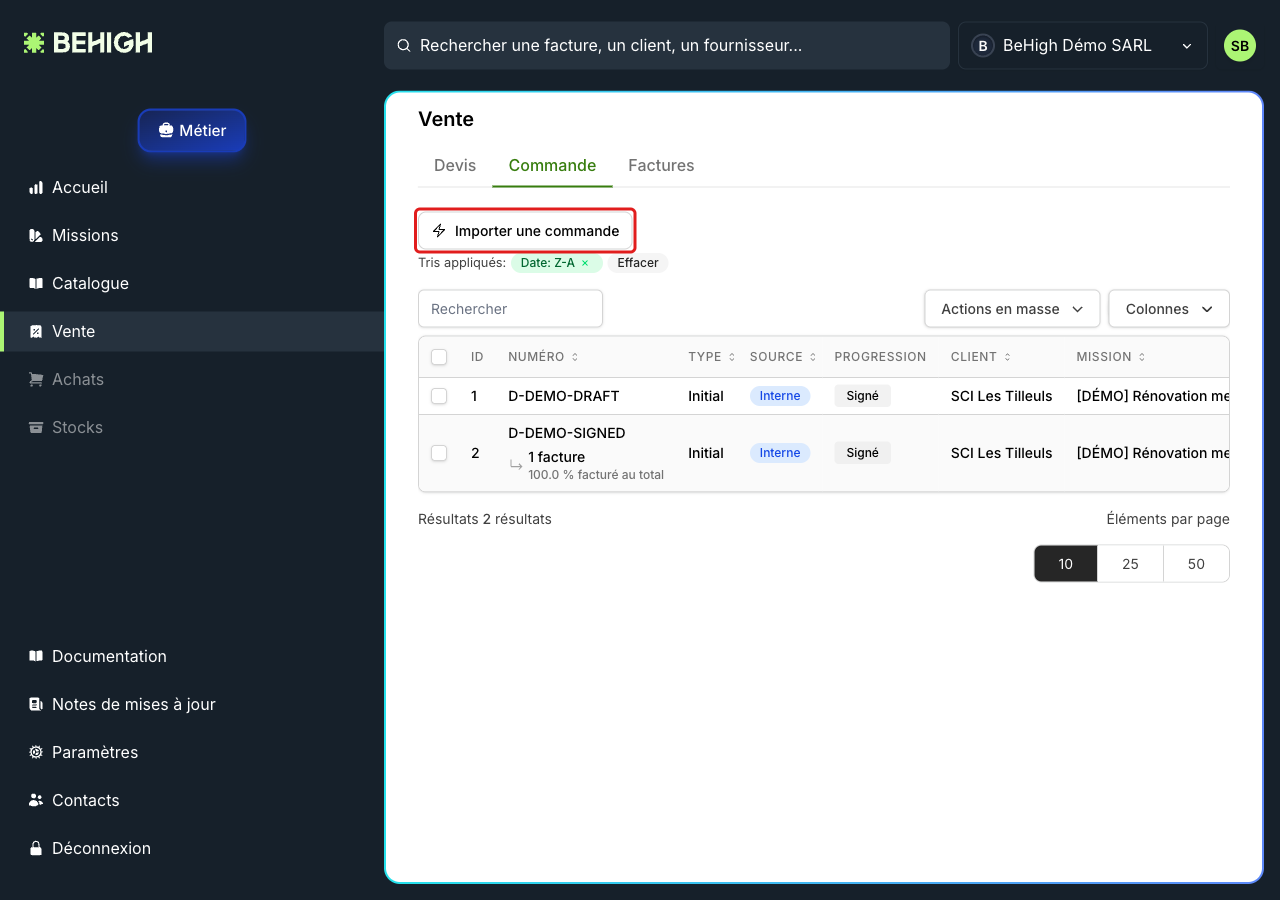
Task: Open the SB user avatar
Action: [1240, 46]
